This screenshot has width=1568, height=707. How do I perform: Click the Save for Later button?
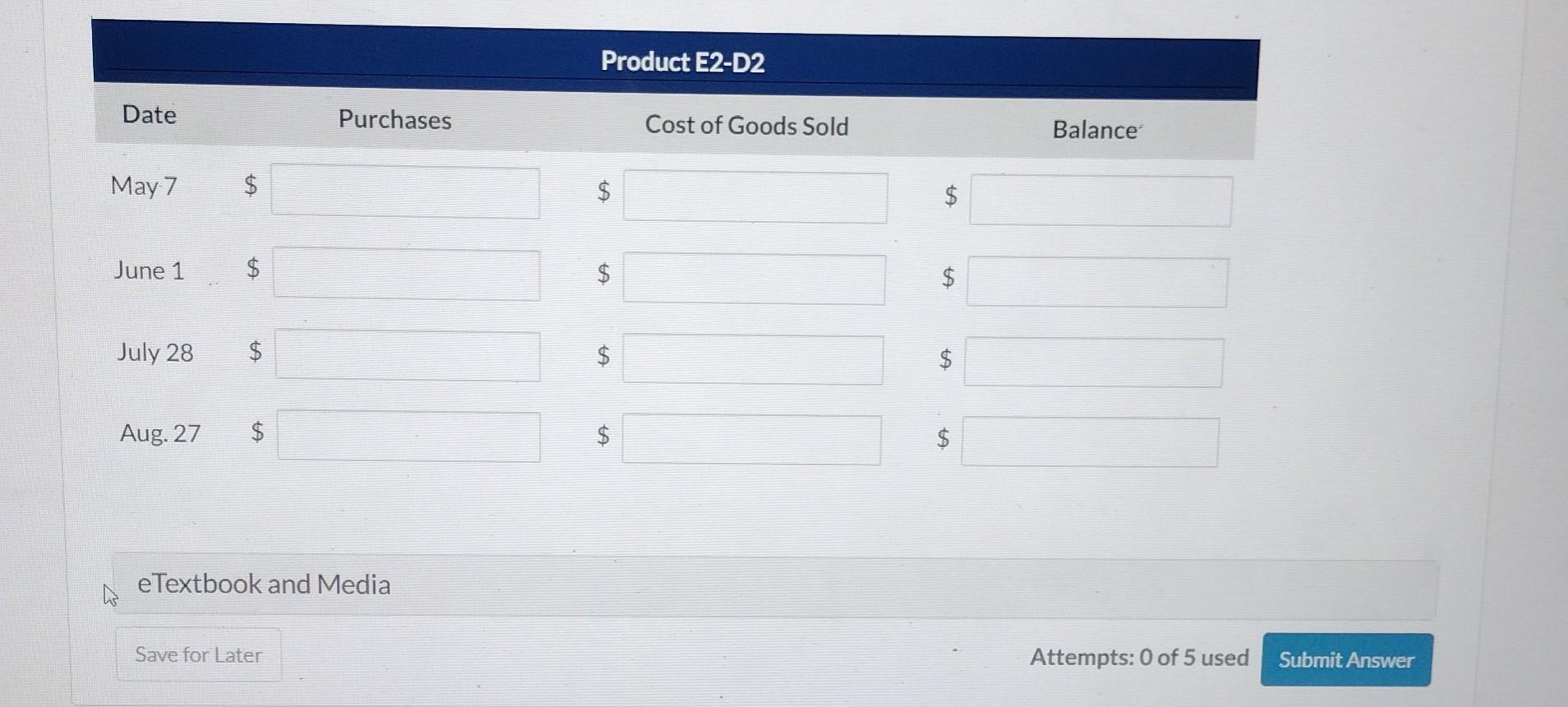[198, 655]
